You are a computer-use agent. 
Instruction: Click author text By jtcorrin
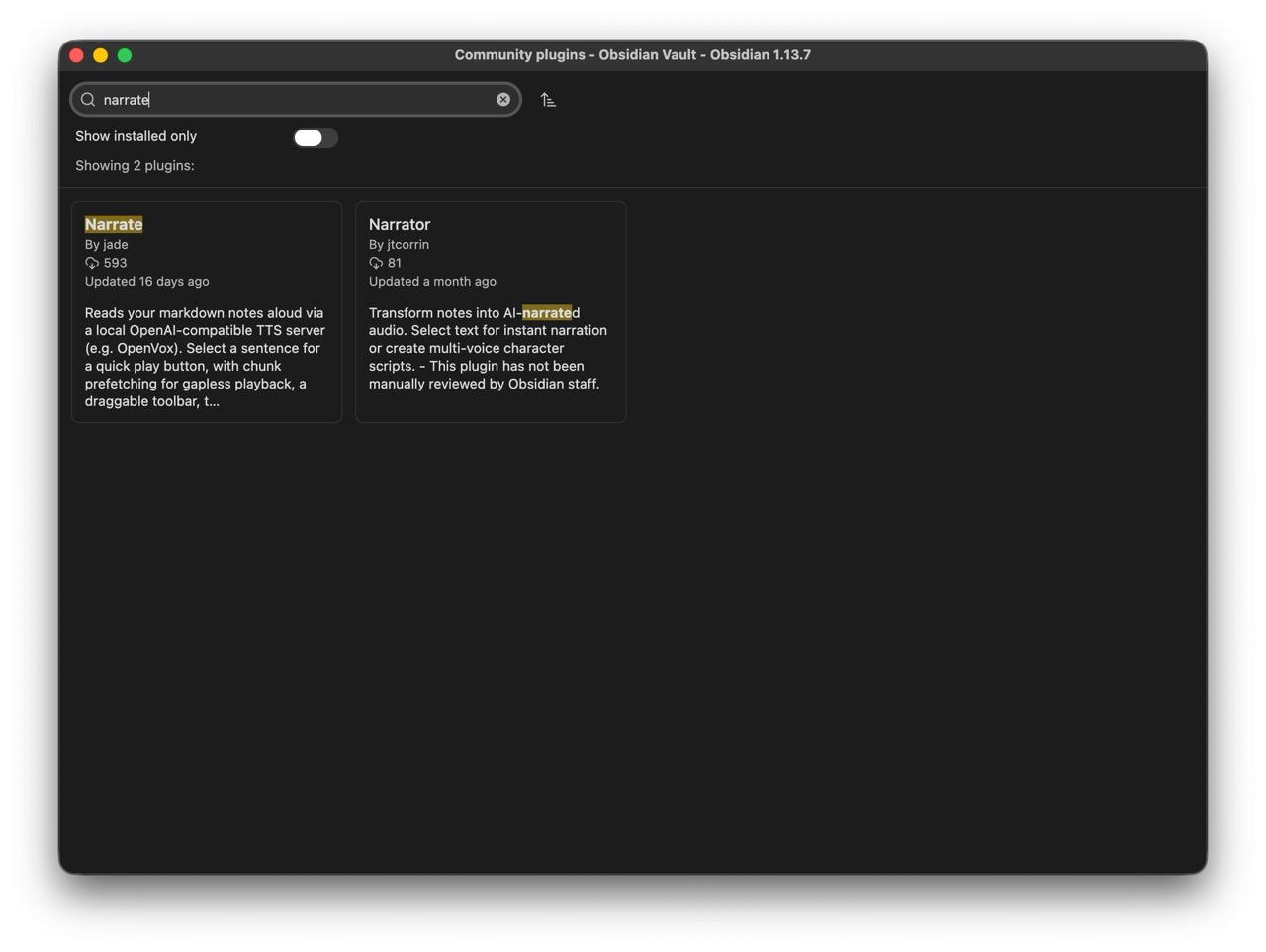tap(399, 245)
